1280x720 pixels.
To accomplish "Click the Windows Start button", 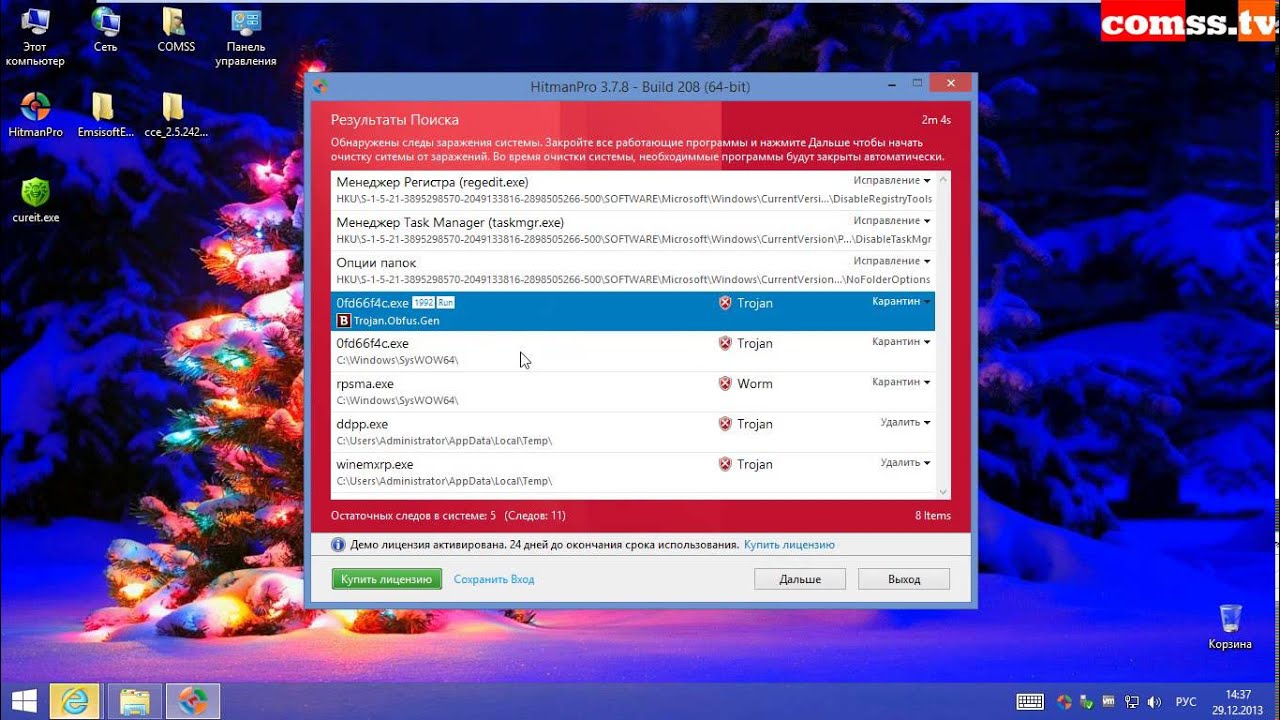I will point(24,700).
